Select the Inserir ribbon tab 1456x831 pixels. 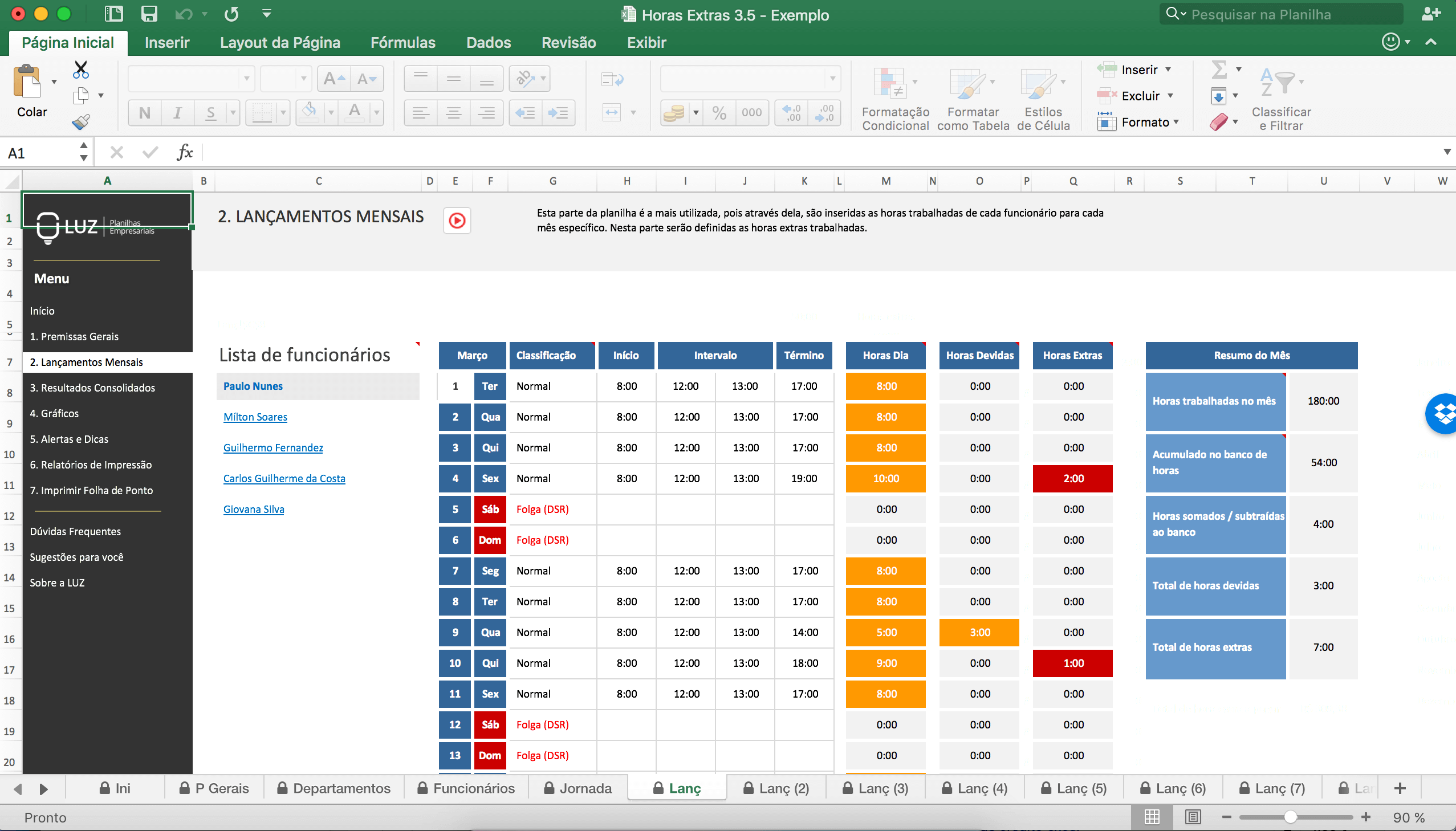tap(167, 42)
